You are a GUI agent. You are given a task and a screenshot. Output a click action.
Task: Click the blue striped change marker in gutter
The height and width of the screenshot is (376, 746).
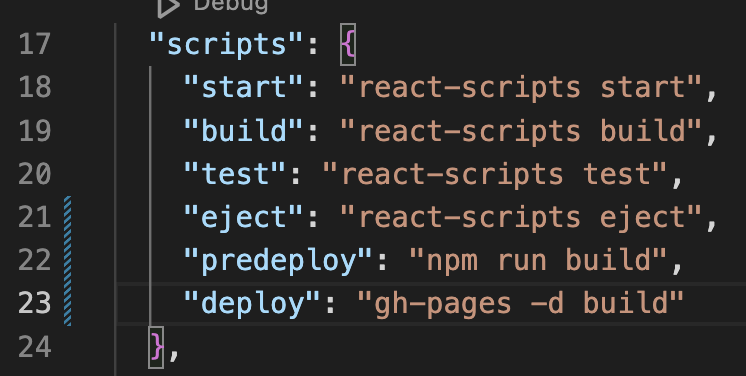[x=68, y=261]
